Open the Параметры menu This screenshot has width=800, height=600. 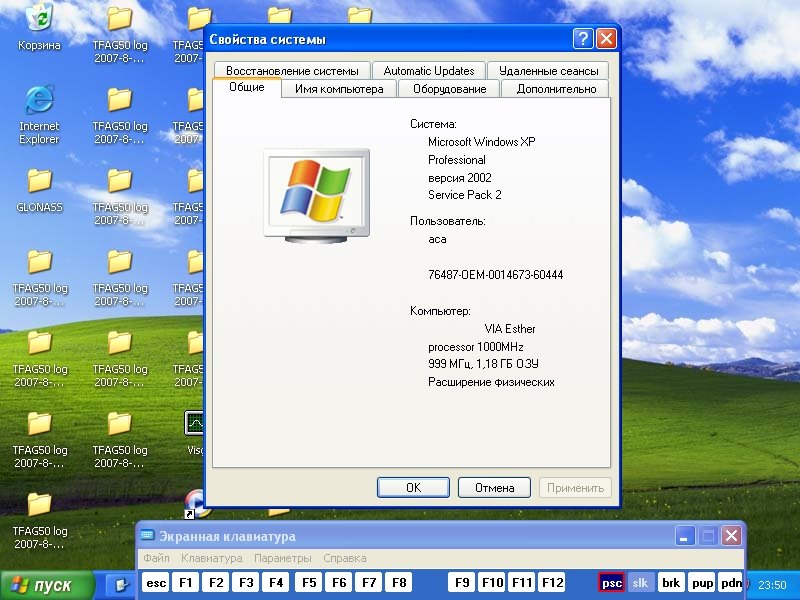(283, 558)
